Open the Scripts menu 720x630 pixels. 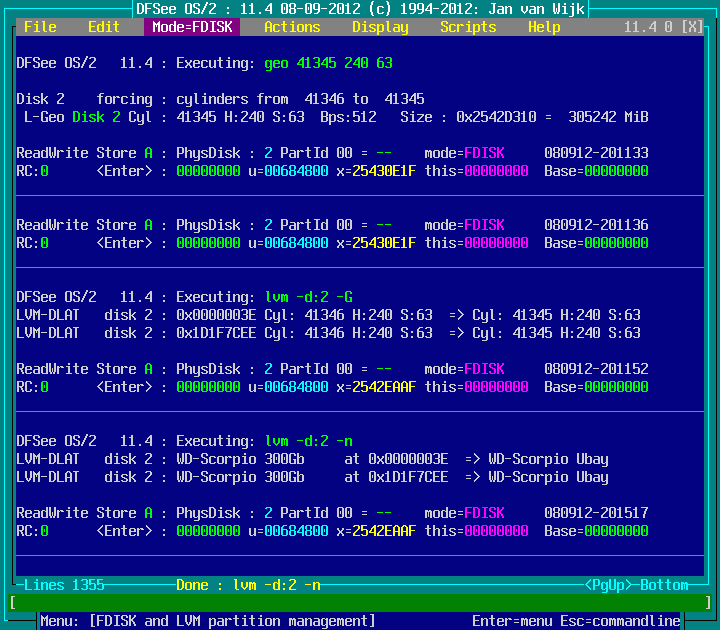[468, 27]
